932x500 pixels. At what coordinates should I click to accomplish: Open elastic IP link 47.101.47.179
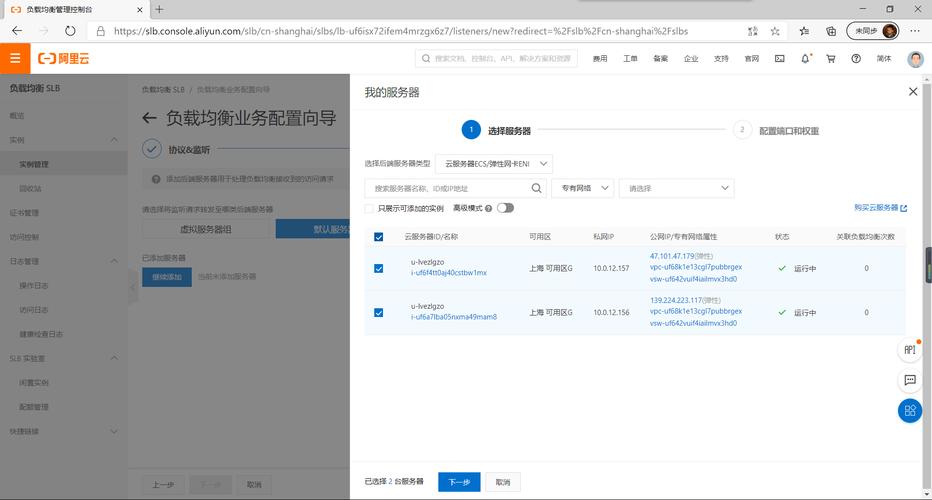[672, 256]
